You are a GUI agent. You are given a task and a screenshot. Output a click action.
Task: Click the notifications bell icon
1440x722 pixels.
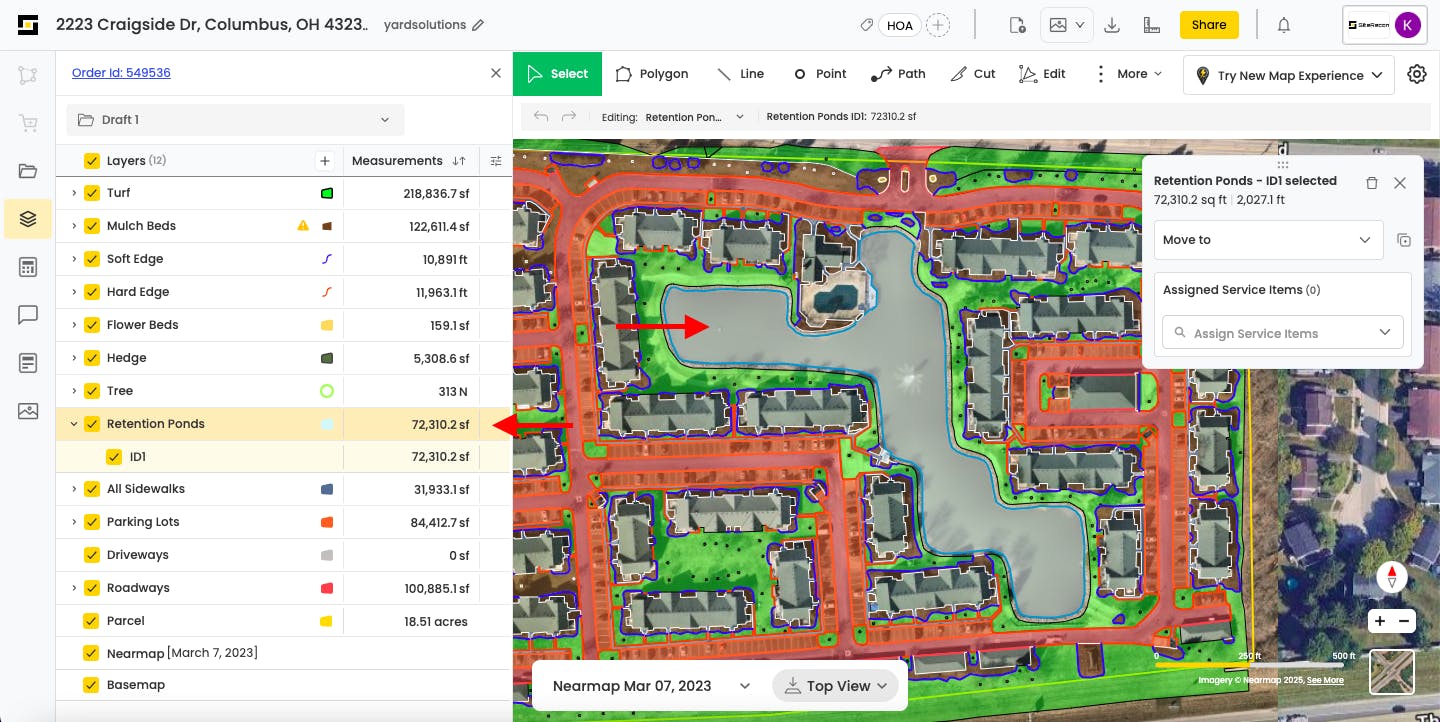coord(1284,25)
